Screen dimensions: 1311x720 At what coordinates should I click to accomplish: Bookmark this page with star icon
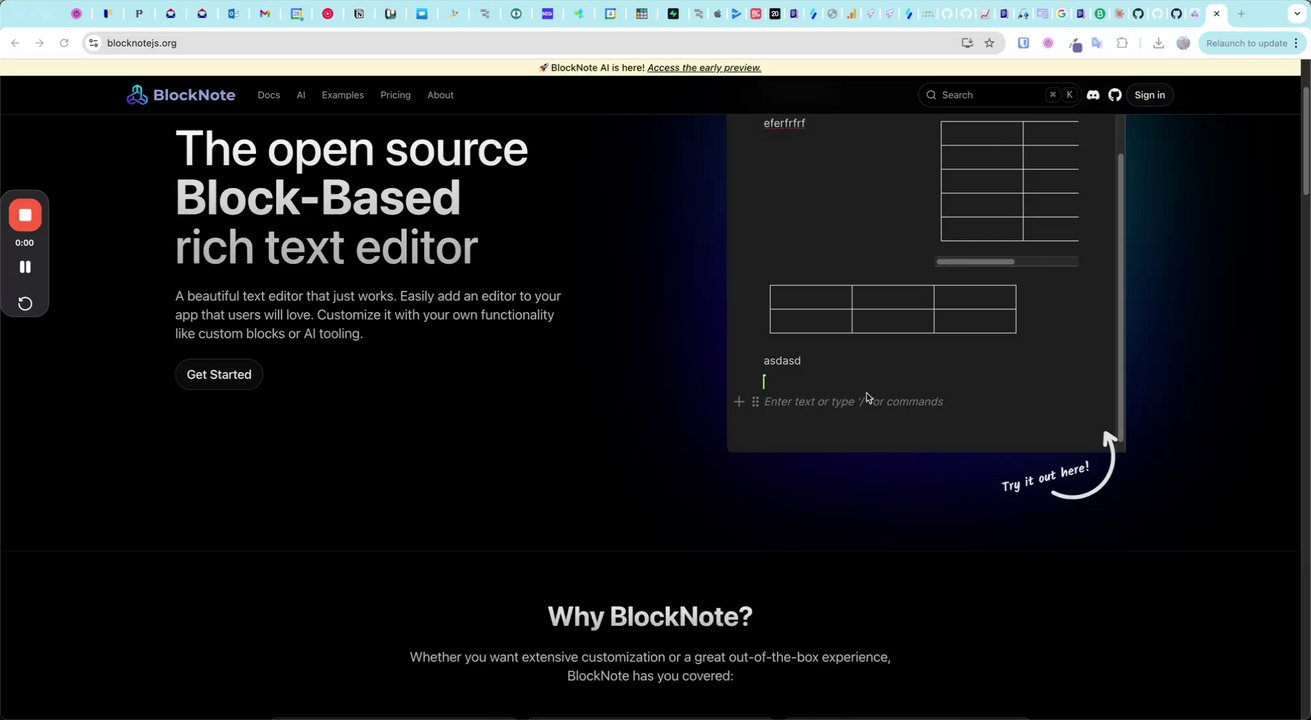coord(989,43)
